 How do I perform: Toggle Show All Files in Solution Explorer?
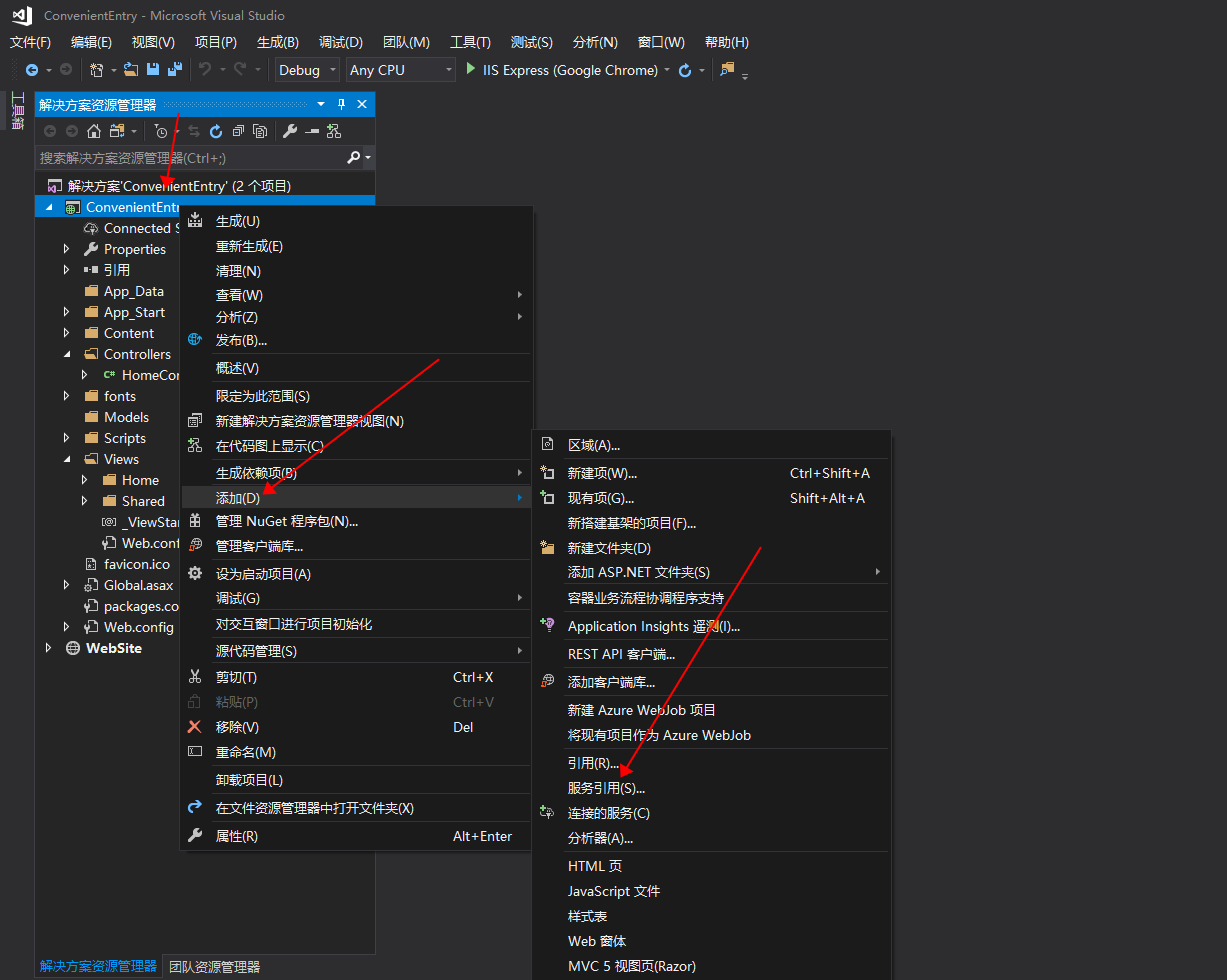260,131
